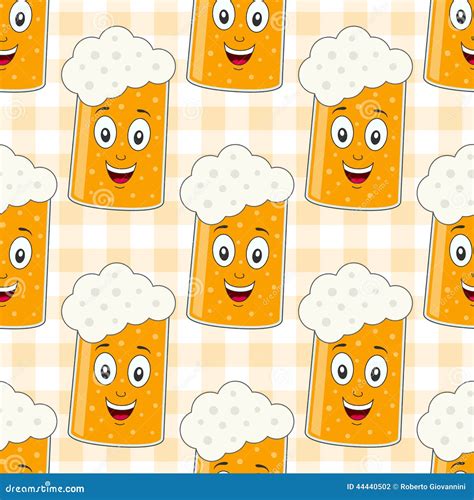Click the dreamstime.com logo text
Viewport: 474px width, 500px height.
pyautogui.click(x=45, y=488)
